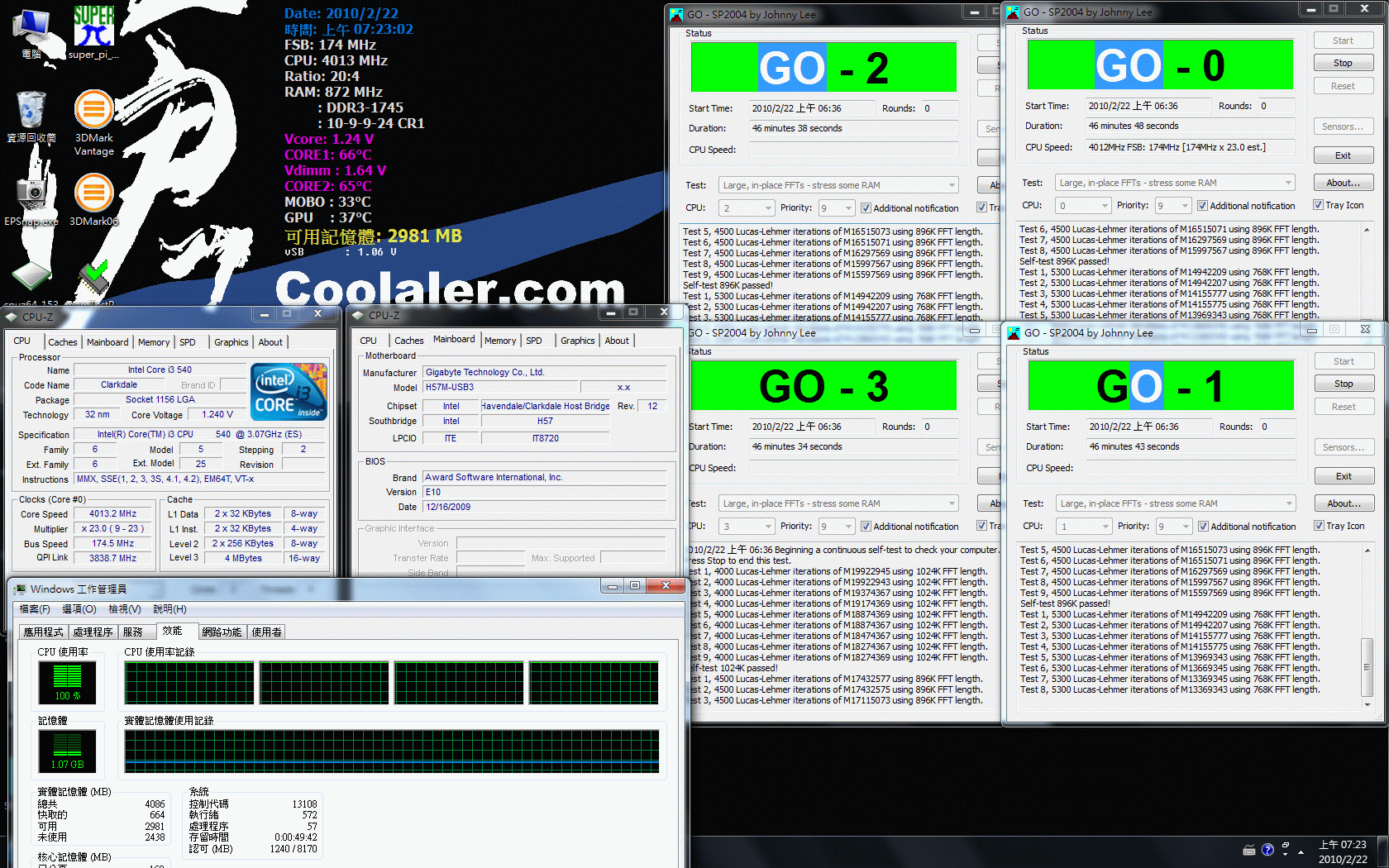This screenshot has width=1389, height=868.
Task: Open the Test dropdown in the GO-2 window
Action: pos(838,185)
